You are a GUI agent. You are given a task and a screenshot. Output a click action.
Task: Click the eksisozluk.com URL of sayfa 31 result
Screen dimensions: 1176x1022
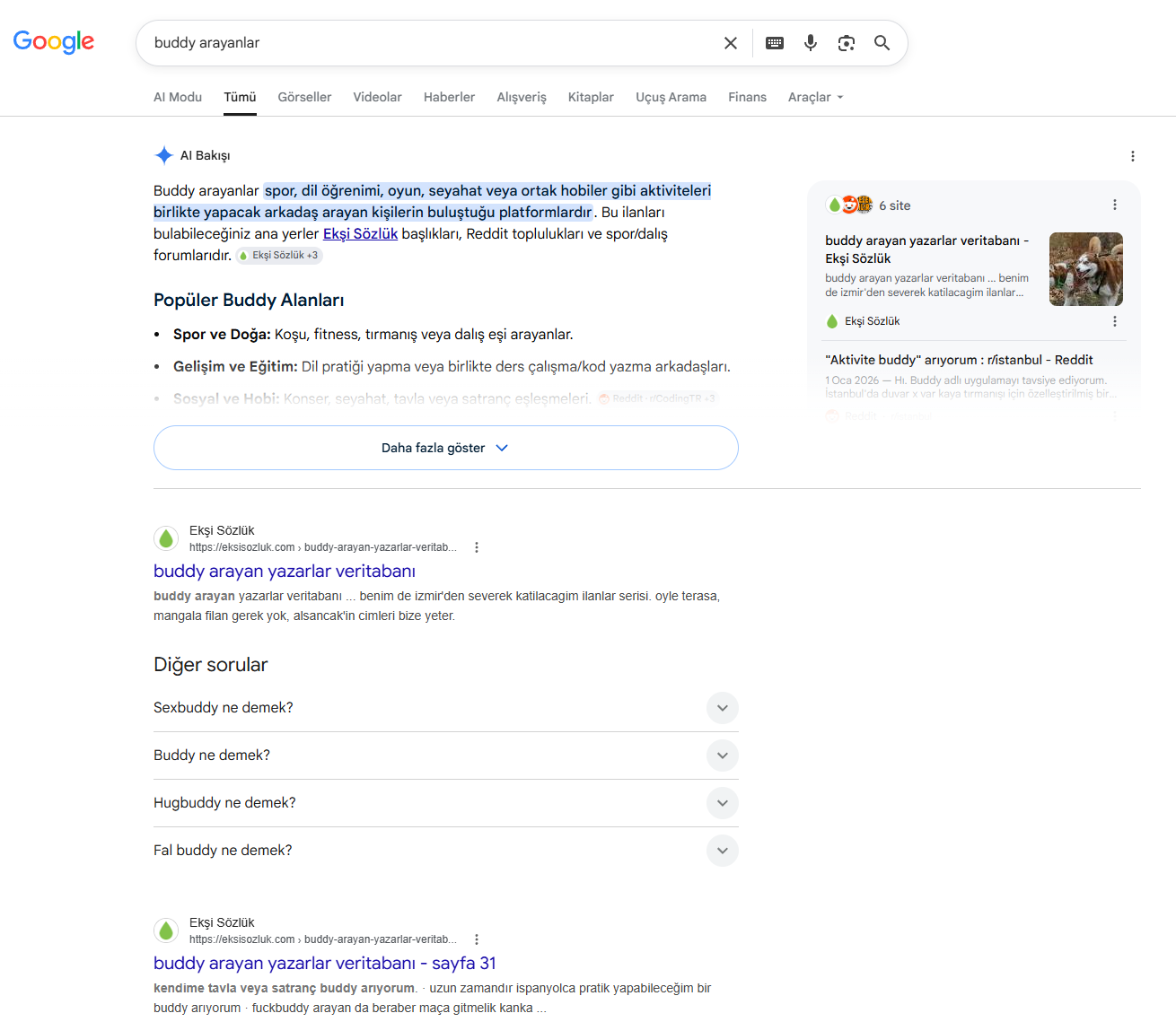pos(323,939)
